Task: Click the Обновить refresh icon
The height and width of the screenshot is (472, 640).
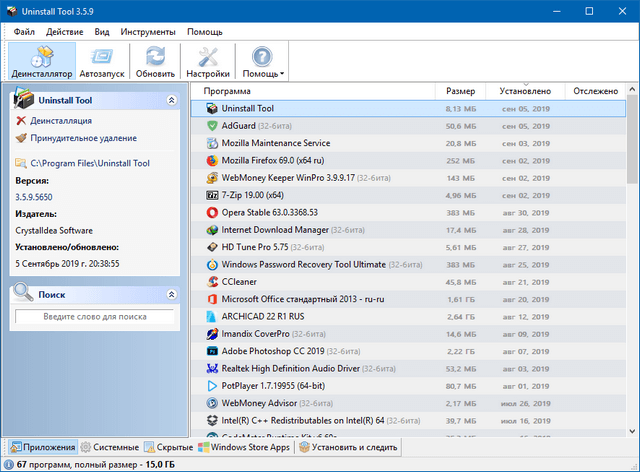Action: click(x=155, y=56)
